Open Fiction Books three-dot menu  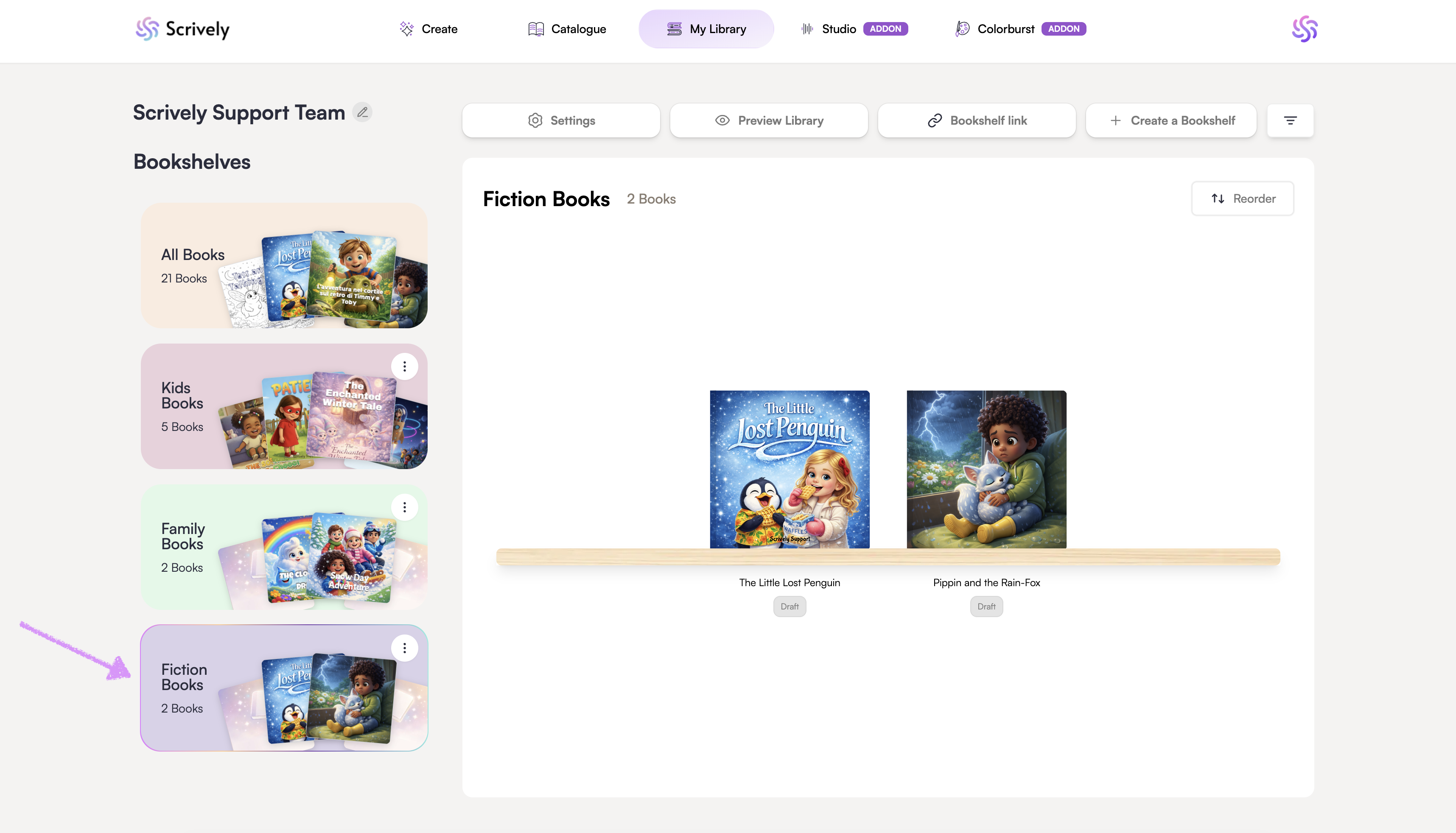tap(404, 648)
